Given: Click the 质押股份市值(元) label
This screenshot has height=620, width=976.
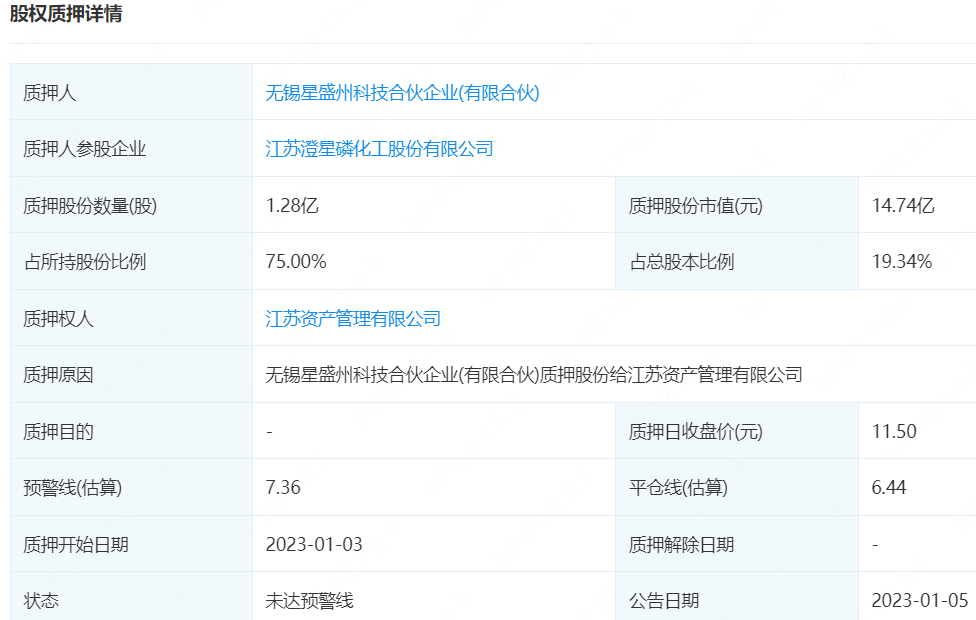Looking at the screenshot, I should [695, 205].
